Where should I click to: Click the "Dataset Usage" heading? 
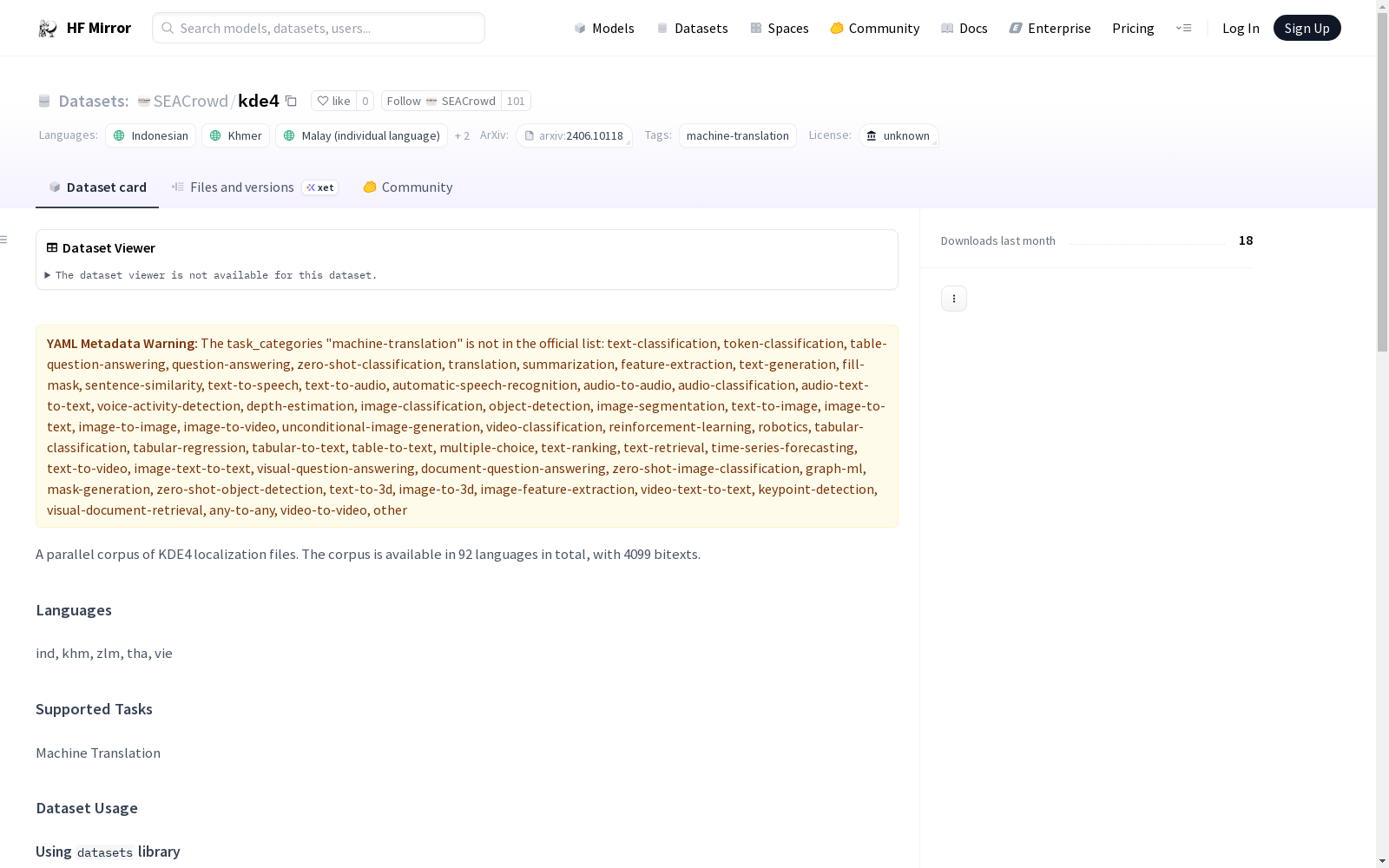(87, 808)
